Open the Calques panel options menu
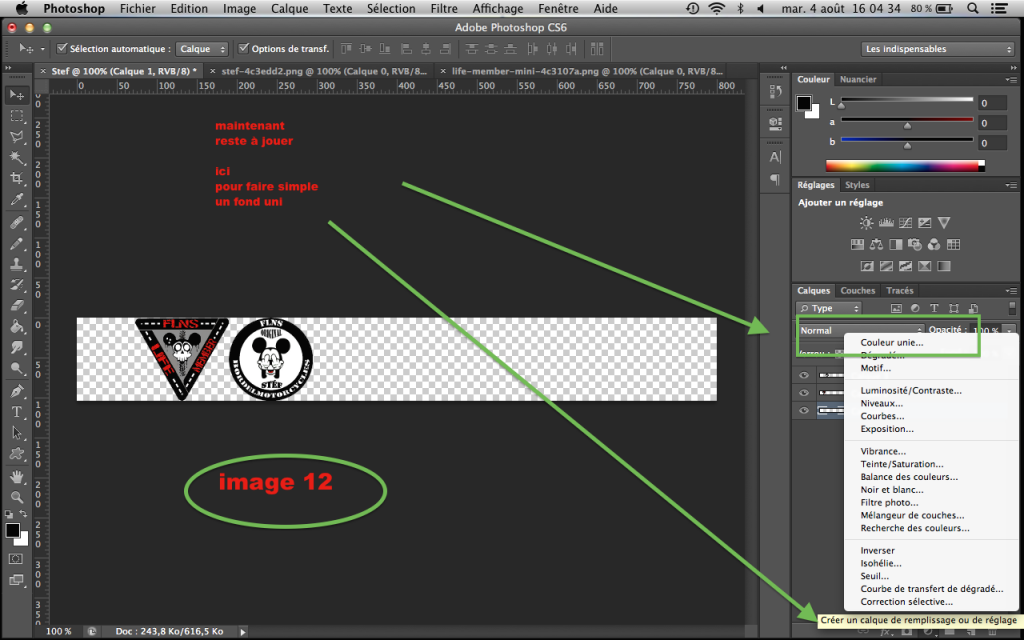 1012,291
